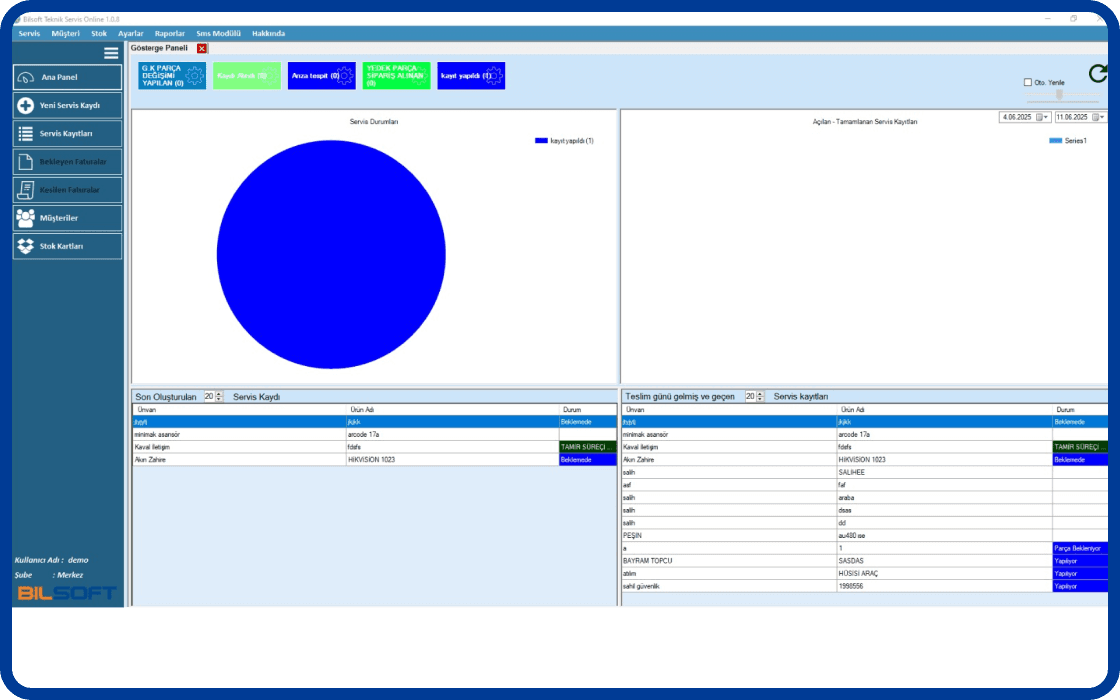The width and height of the screenshot is (1120, 700).
Task: Sort left table by Ünvan column
Action: pyautogui.click(x=239, y=410)
